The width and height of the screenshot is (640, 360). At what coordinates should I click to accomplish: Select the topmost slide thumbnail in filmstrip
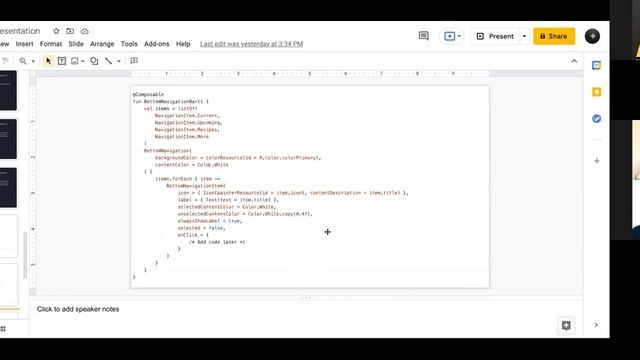click(8, 90)
